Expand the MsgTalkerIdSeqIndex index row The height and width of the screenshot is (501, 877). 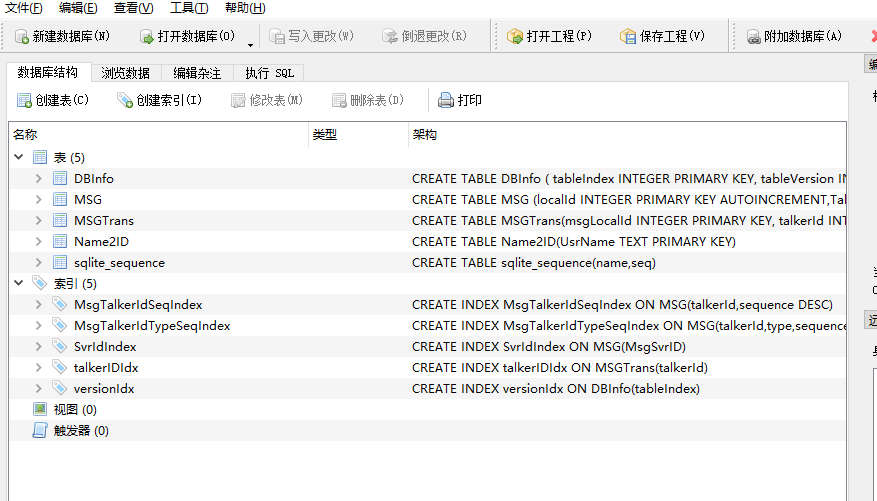click(39, 304)
